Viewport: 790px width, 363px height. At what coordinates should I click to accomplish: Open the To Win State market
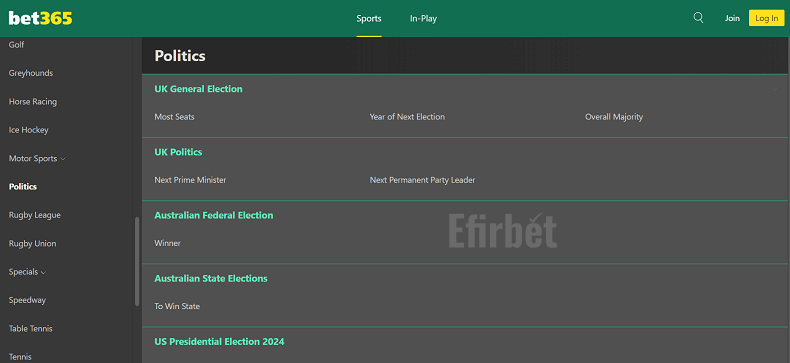177,306
